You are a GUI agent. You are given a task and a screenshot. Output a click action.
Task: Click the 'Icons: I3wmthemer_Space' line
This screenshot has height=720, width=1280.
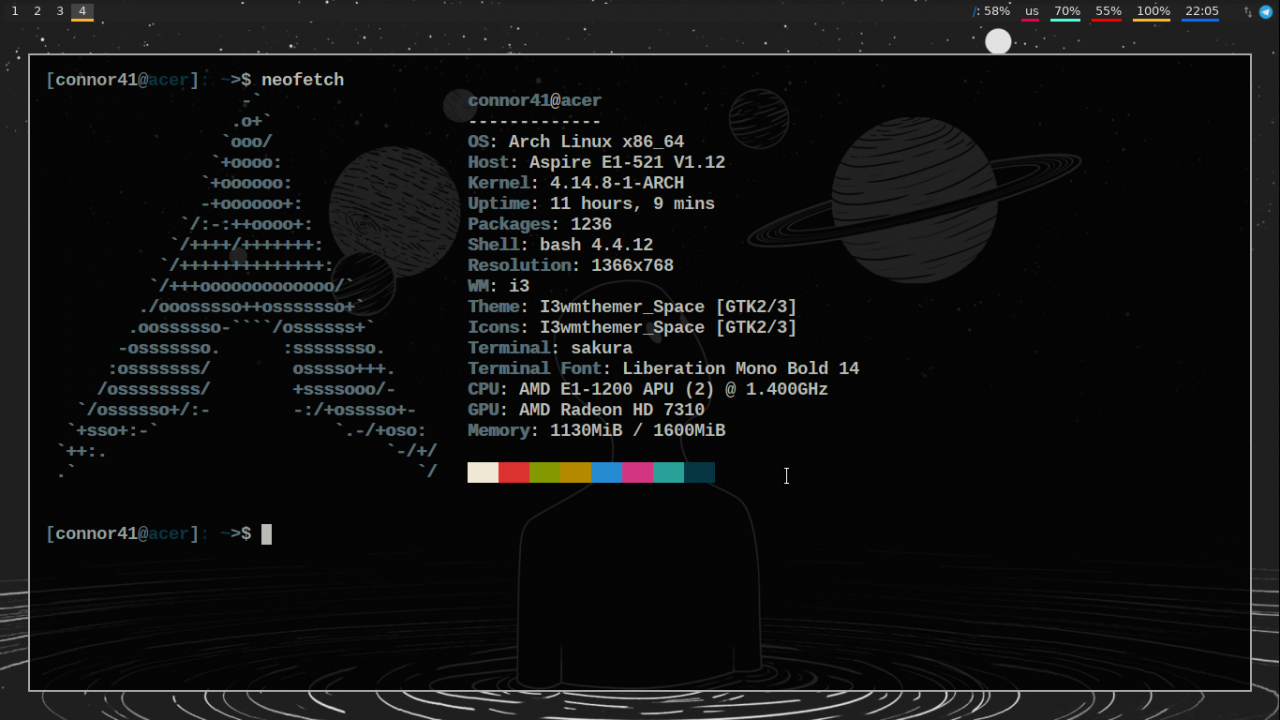click(633, 327)
